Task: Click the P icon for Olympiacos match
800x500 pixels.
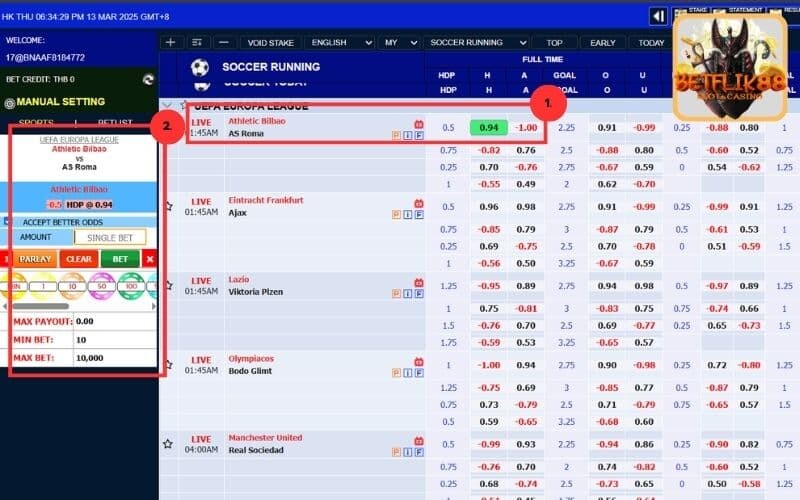Action: pos(396,372)
